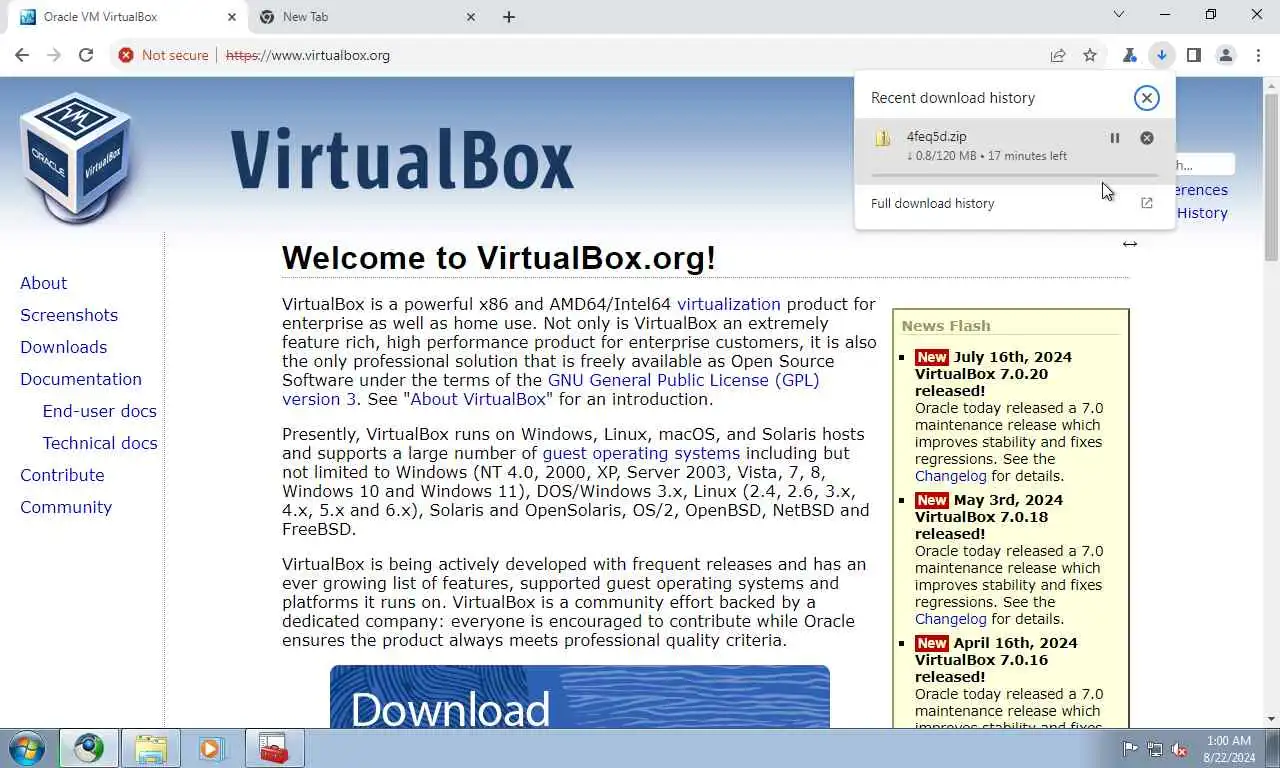Open the Screenshots sidebar link
The image size is (1280, 768).
point(69,315)
